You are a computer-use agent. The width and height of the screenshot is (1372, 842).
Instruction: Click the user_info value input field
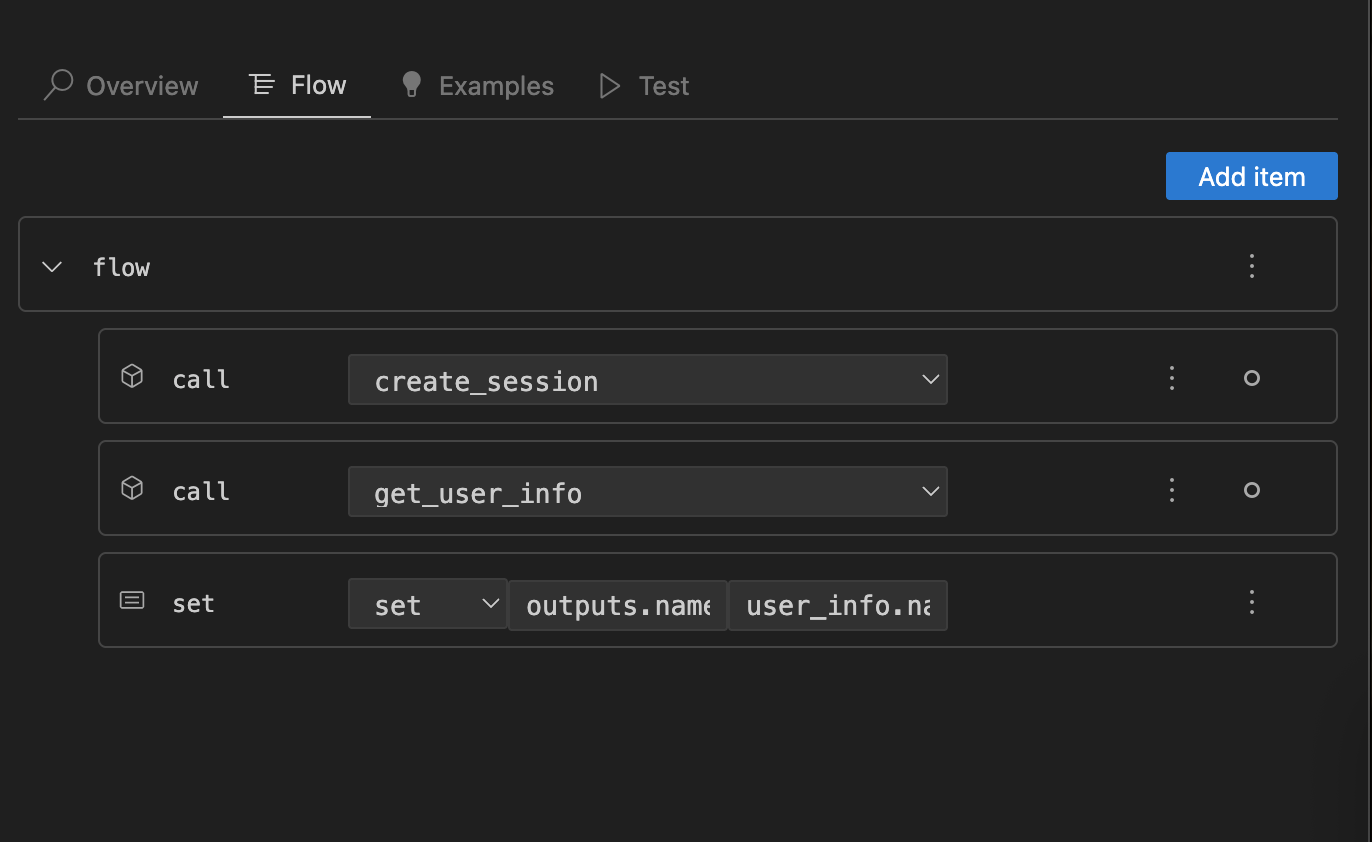[x=838, y=605]
